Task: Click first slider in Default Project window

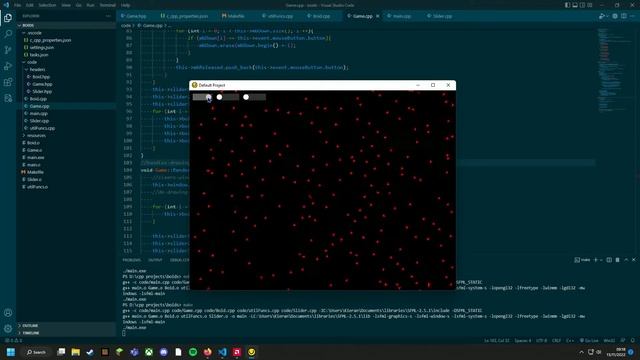Action: (x=202, y=97)
